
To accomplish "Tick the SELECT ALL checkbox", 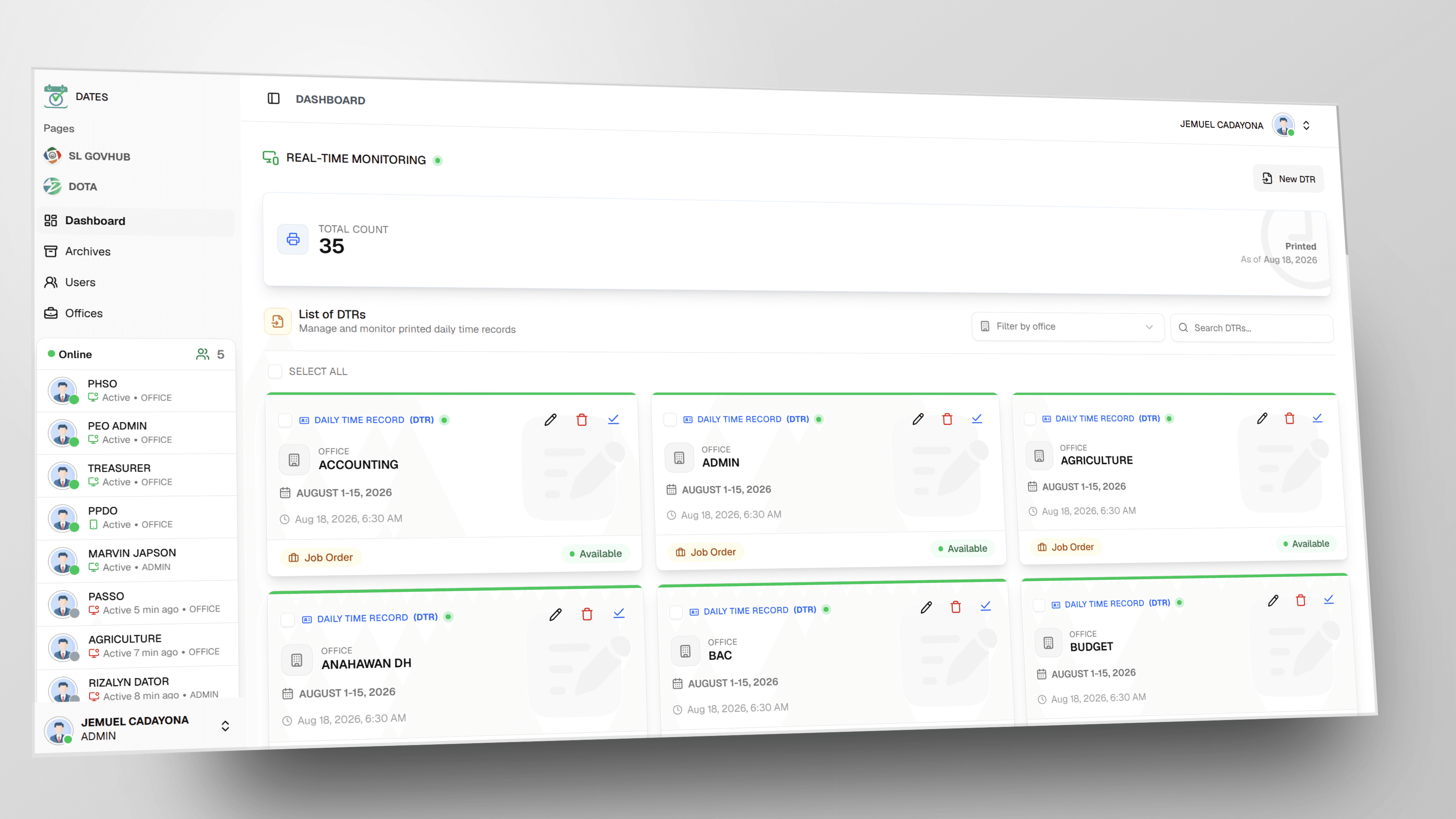I will point(275,371).
